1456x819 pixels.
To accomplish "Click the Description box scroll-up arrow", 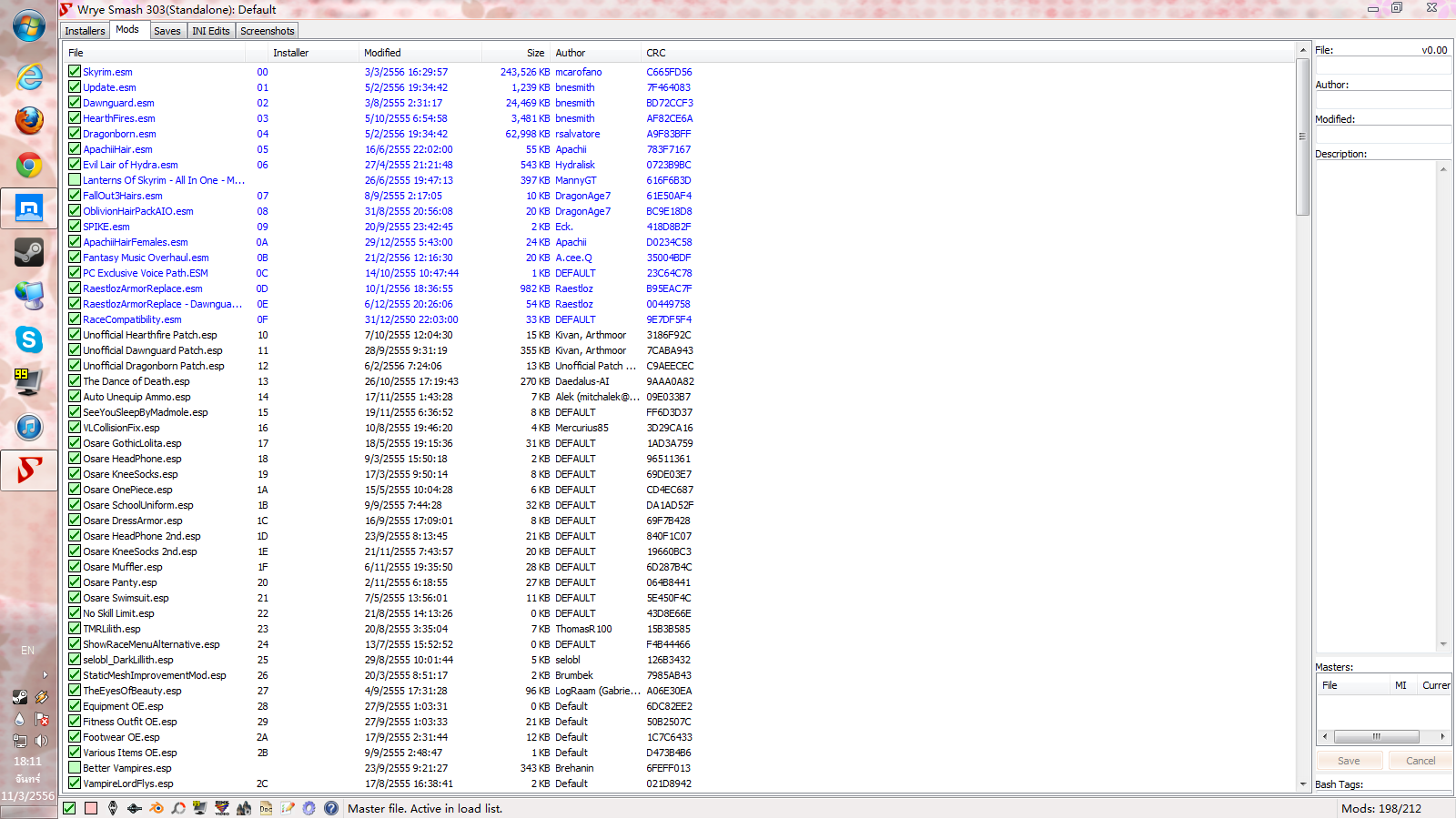I will click(x=1443, y=169).
